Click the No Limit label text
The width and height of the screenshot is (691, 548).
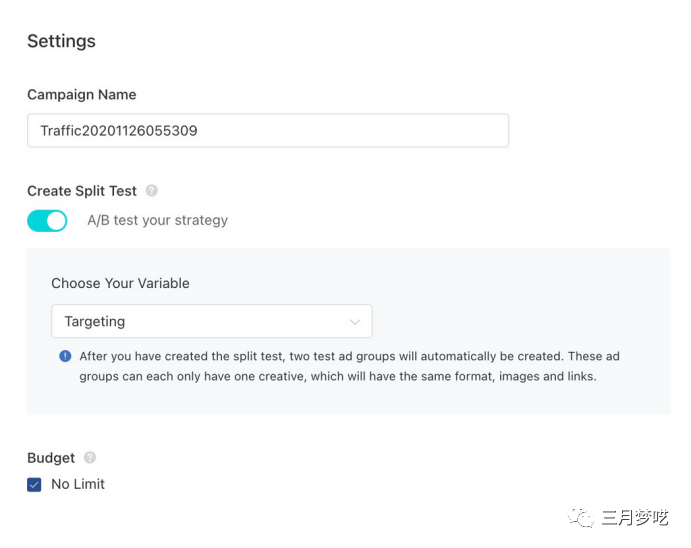(78, 484)
